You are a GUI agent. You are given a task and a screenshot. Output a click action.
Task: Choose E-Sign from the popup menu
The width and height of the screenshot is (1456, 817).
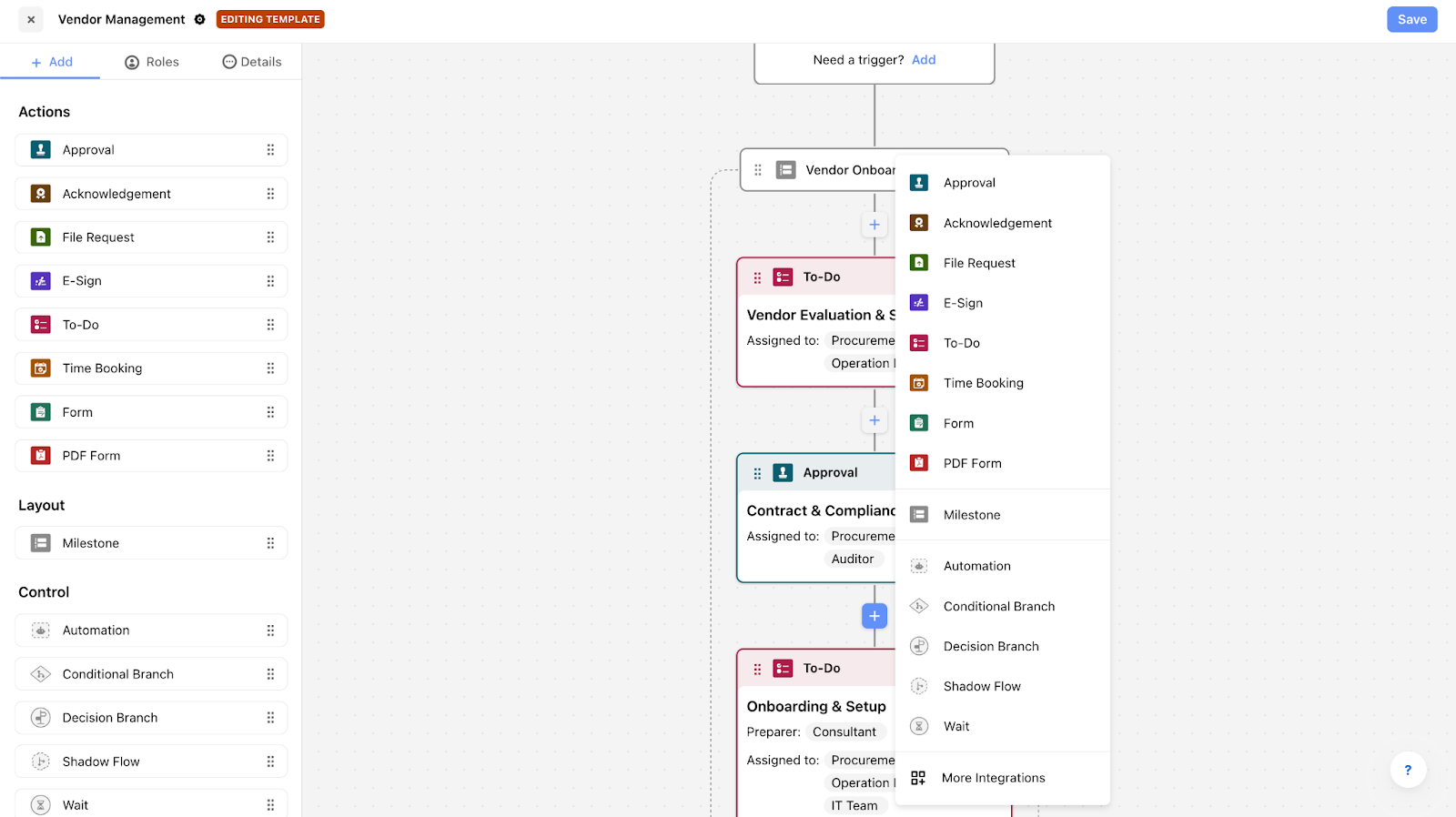(x=963, y=303)
